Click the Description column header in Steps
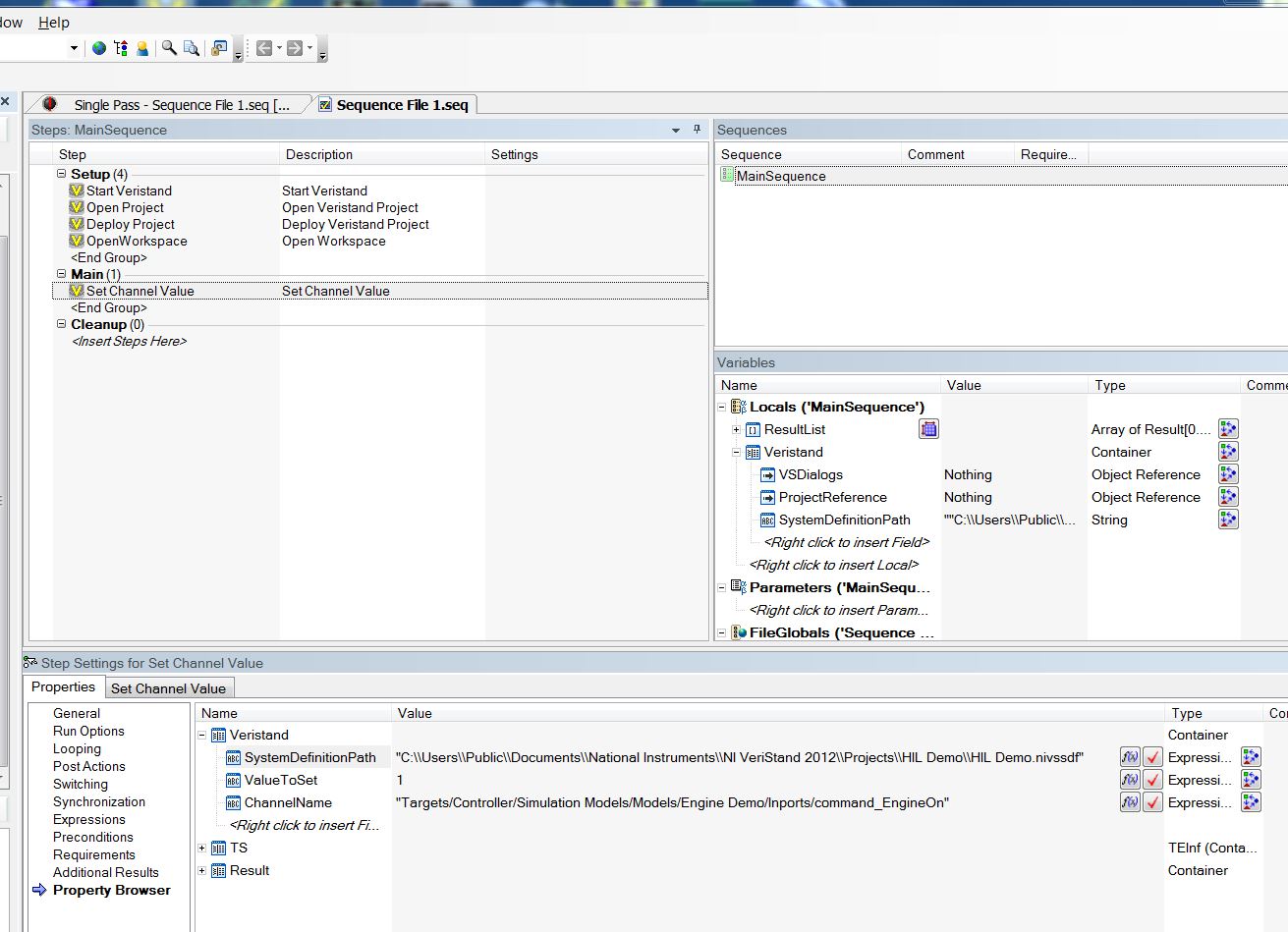The width and height of the screenshot is (1288, 932). click(381, 154)
